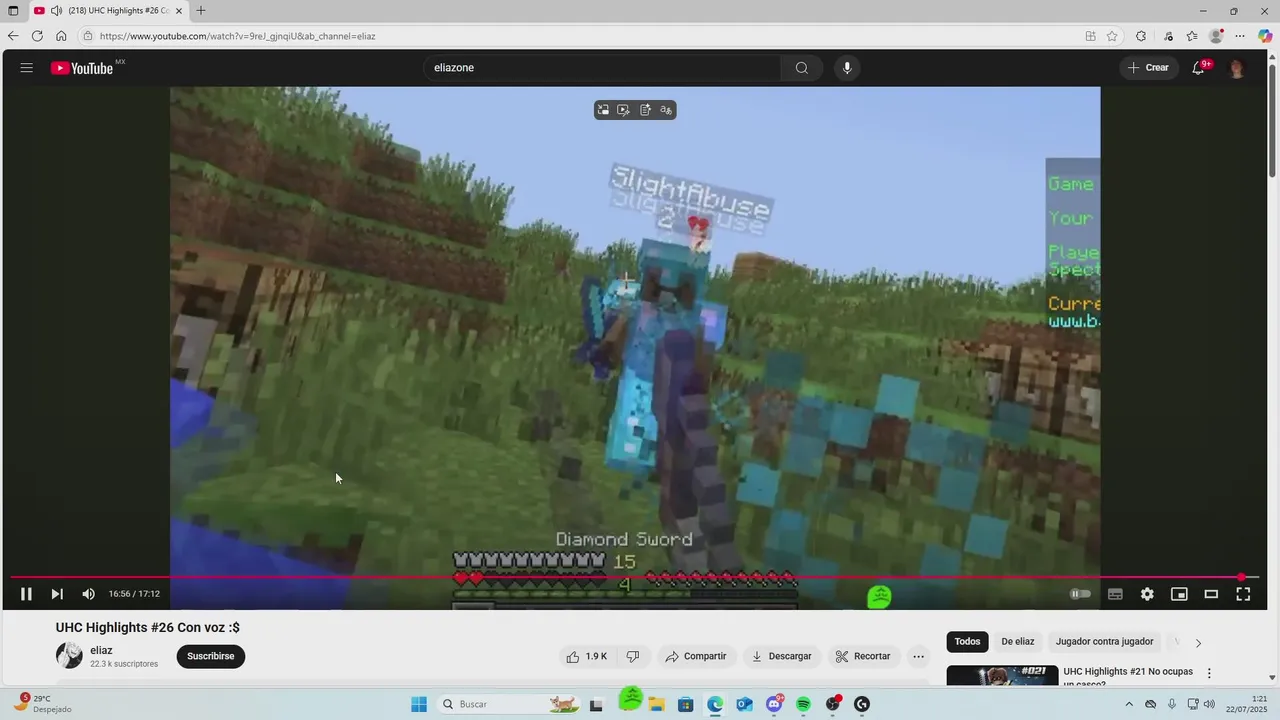The image size is (1280, 720).
Task: Open more actions three-dot menu under video
Action: [x=918, y=656]
